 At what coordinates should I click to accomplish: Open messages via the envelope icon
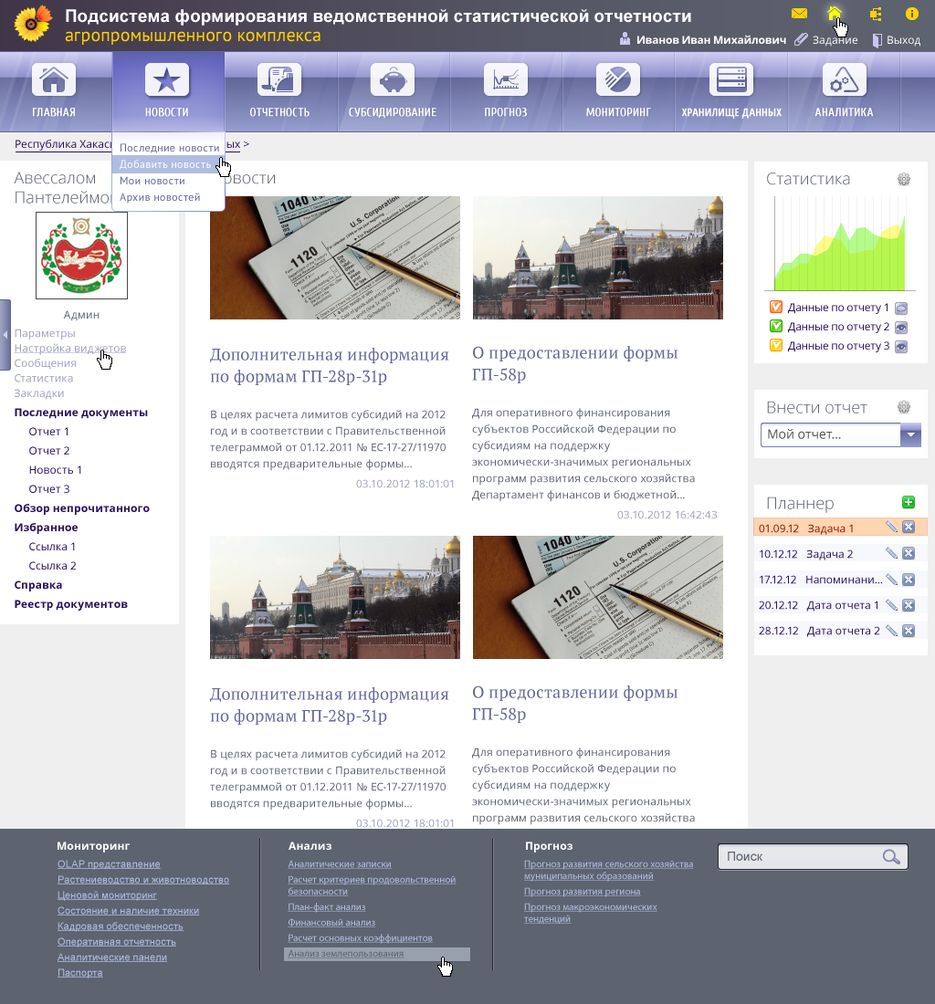tap(799, 13)
